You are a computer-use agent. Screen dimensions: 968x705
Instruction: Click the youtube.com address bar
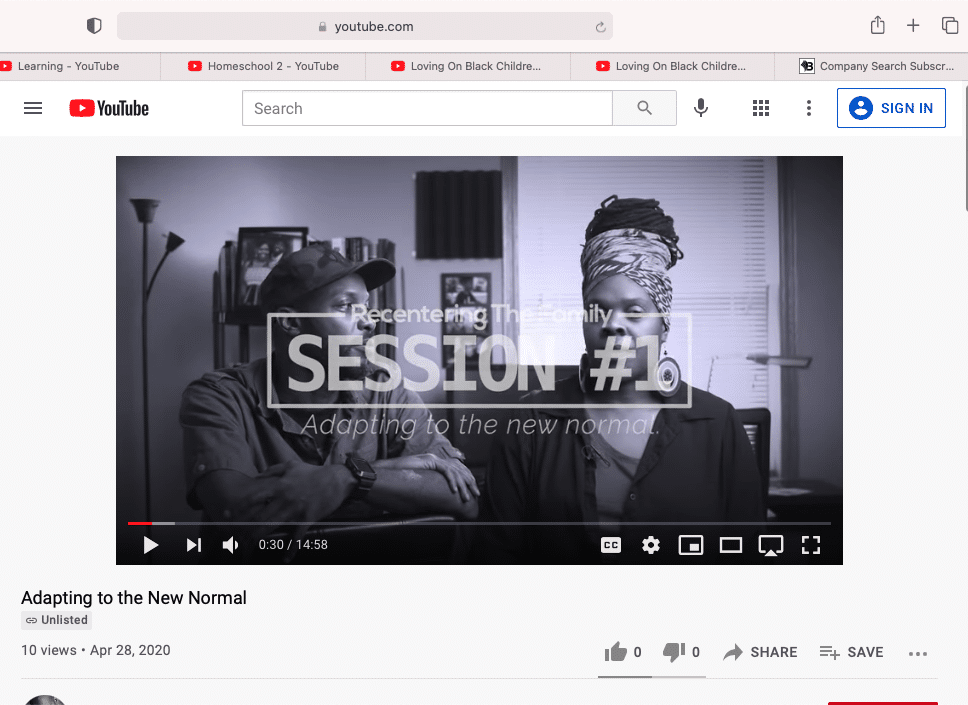365,27
